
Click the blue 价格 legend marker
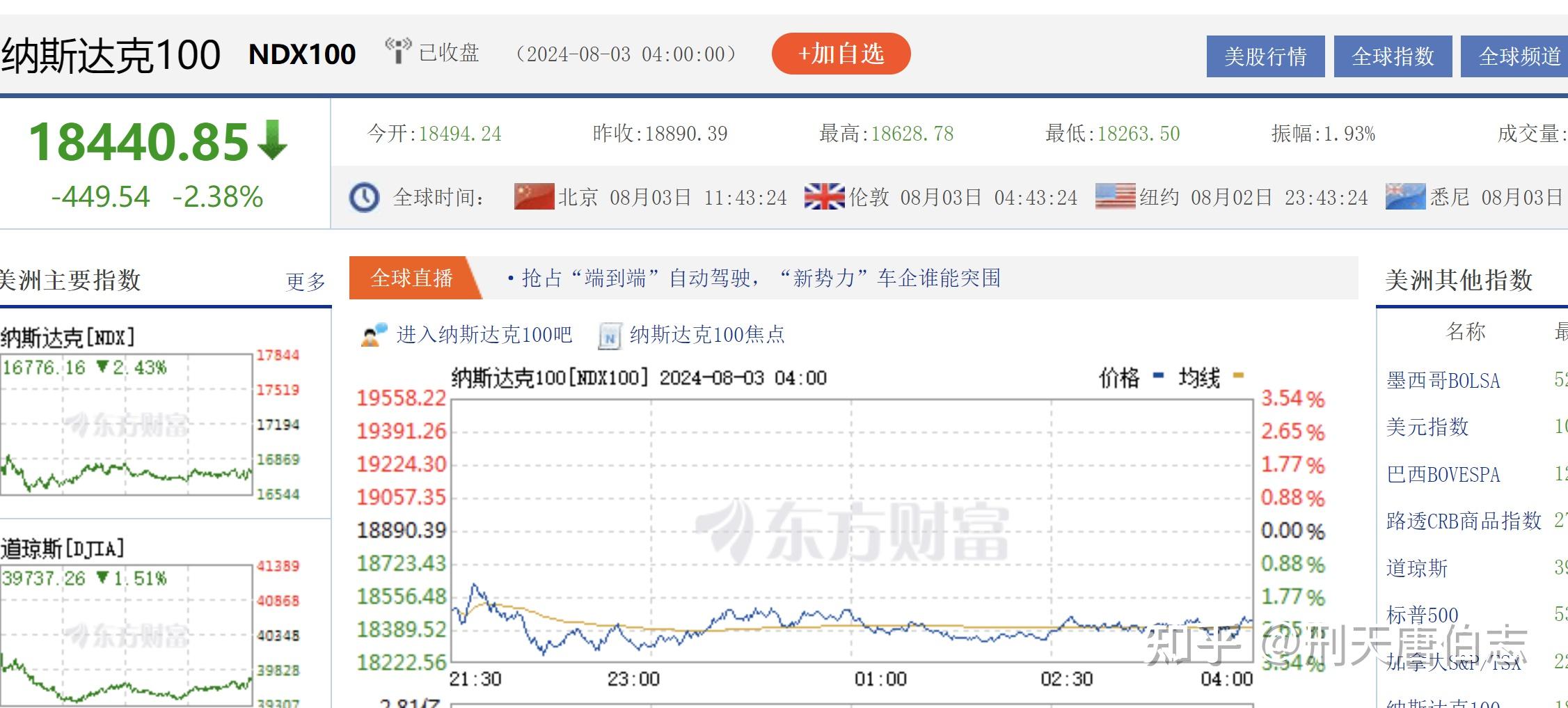tap(1158, 376)
